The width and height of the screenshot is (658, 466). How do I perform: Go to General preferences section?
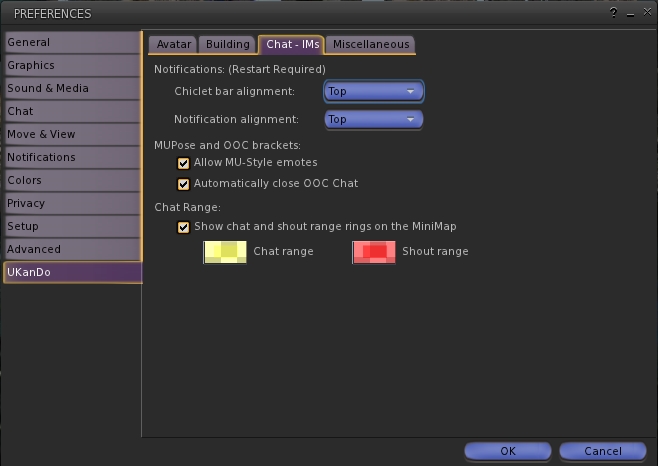click(x=72, y=43)
